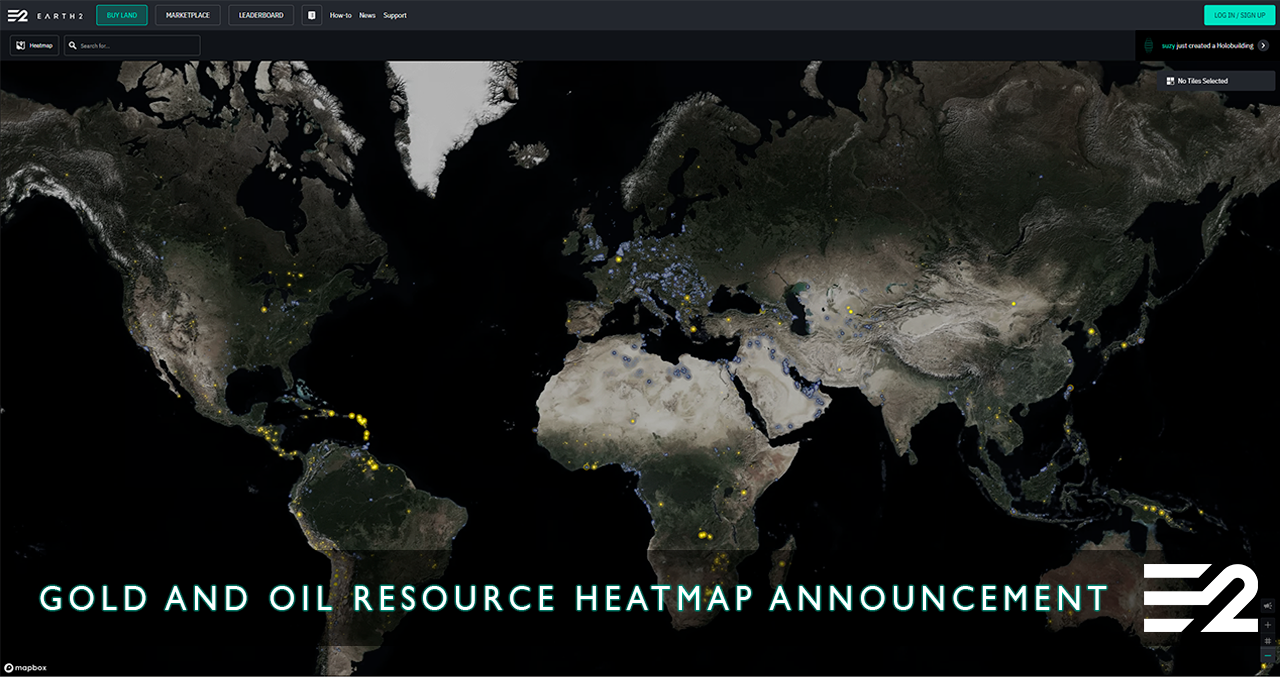Click the green globe activity feed icon
The height and width of the screenshot is (677, 1280).
[x=1151, y=46]
